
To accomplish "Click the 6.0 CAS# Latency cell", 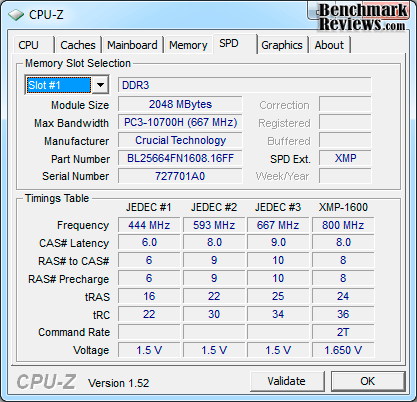I will pos(149,242).
